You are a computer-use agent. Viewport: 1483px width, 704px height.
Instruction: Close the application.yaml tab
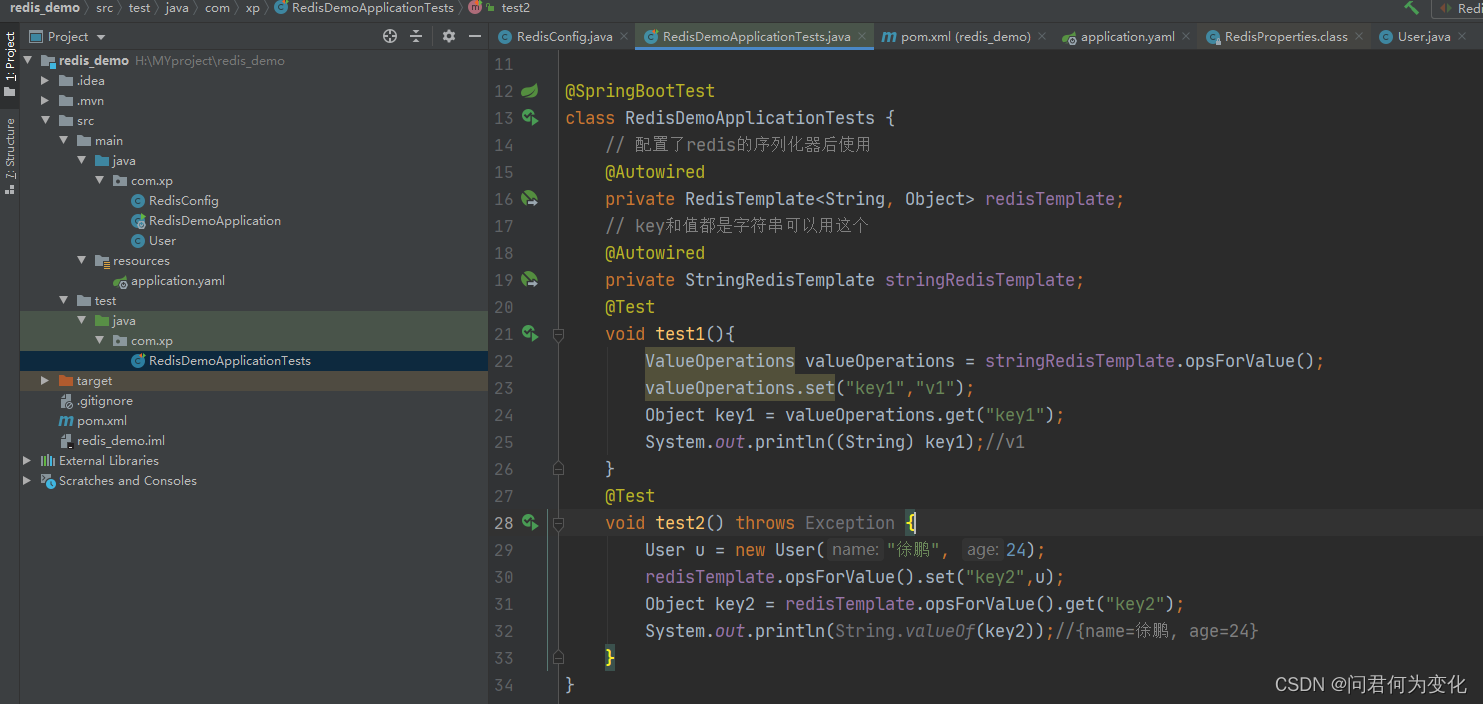pyautogui.click(x=1186, y=36)
